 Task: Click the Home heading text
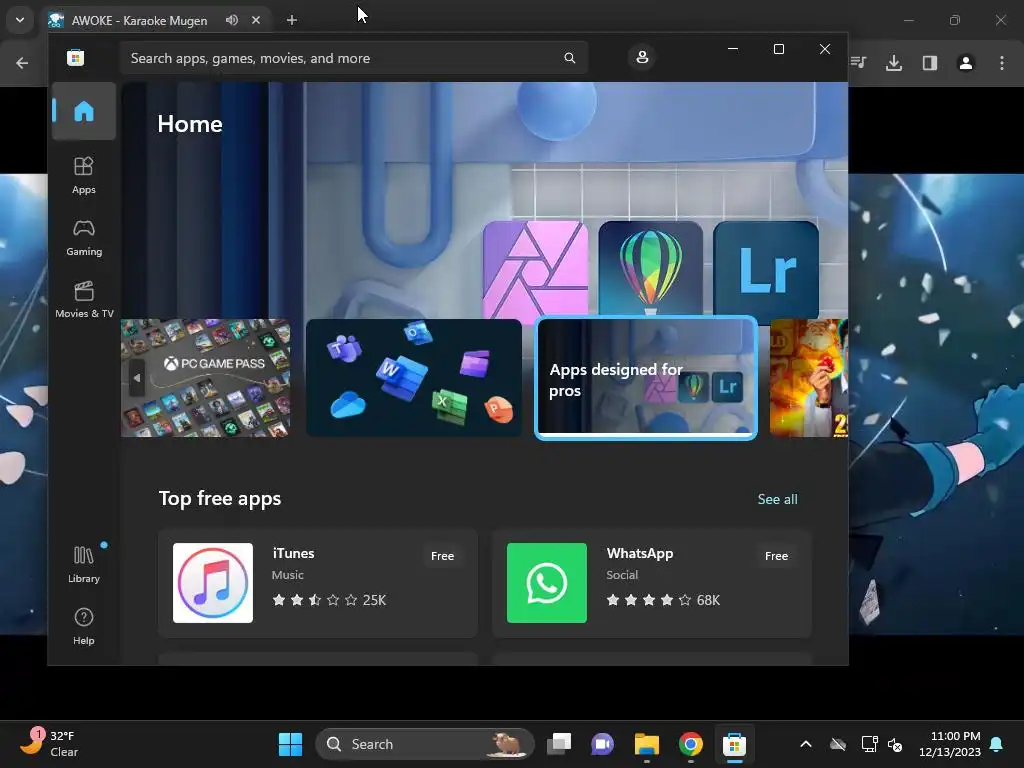[190, 124]
